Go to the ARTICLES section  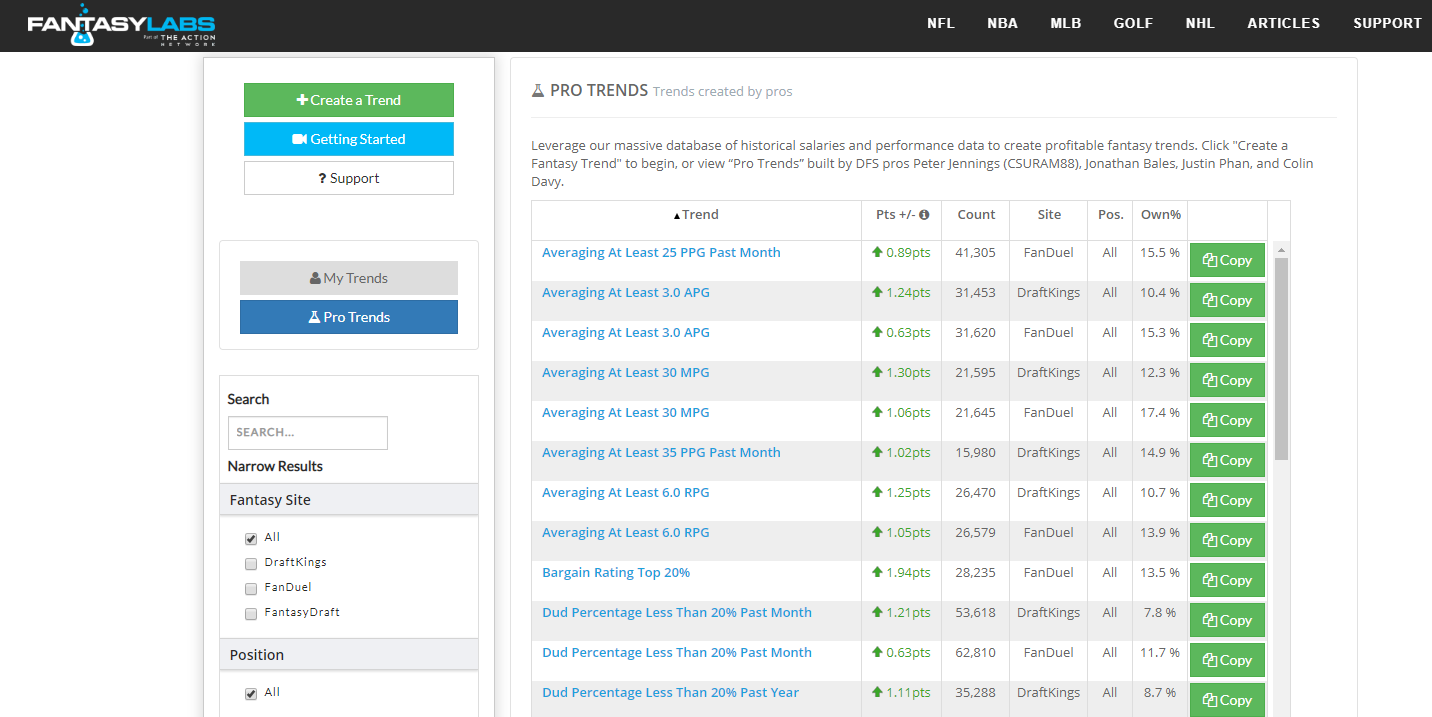point(1284,23)
